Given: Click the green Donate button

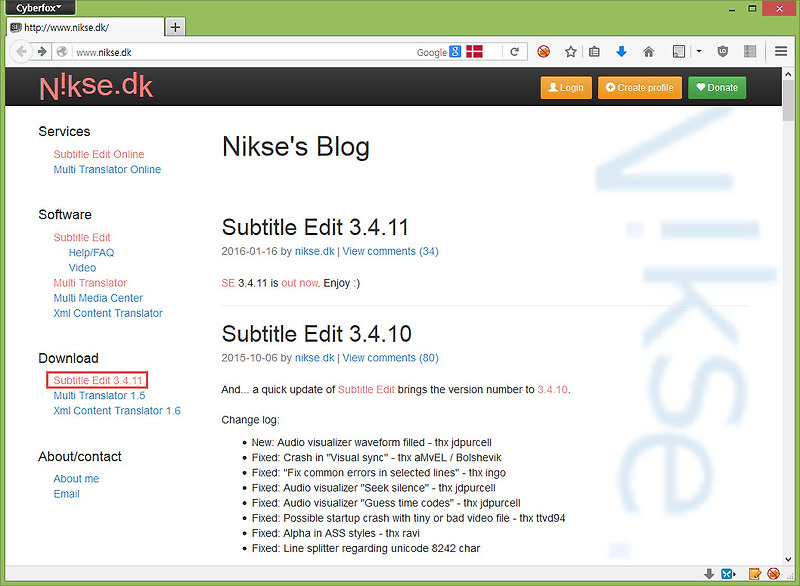Looking at the screenshot, I should click(717, 88).
